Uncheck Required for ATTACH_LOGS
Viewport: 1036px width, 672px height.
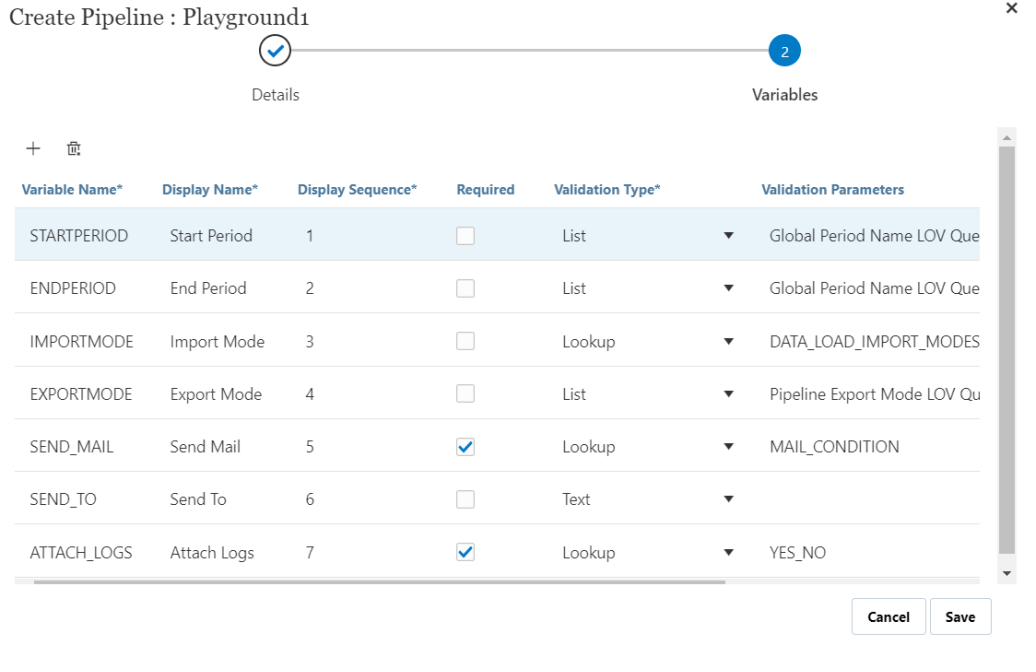[x=465, y=552]
